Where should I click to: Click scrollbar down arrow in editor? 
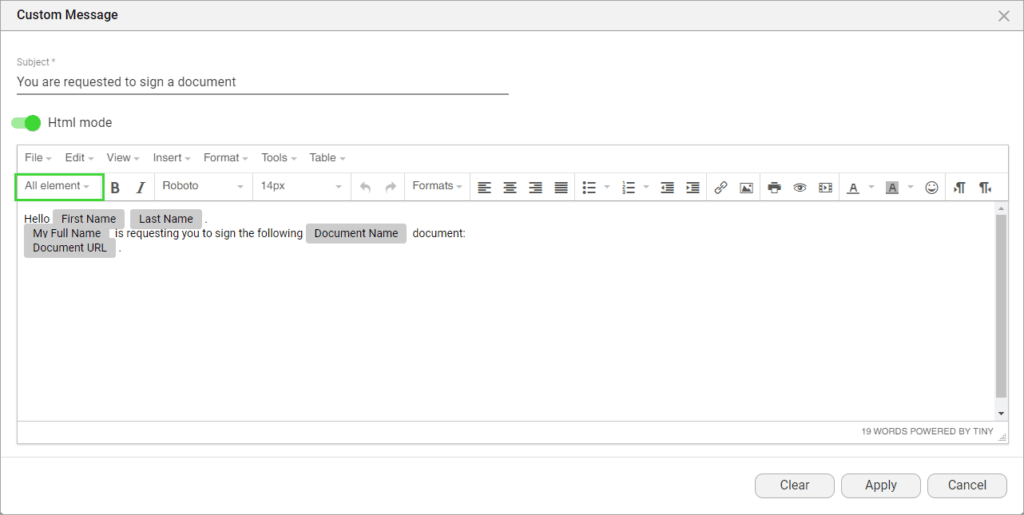click(x=1001, y=414)
